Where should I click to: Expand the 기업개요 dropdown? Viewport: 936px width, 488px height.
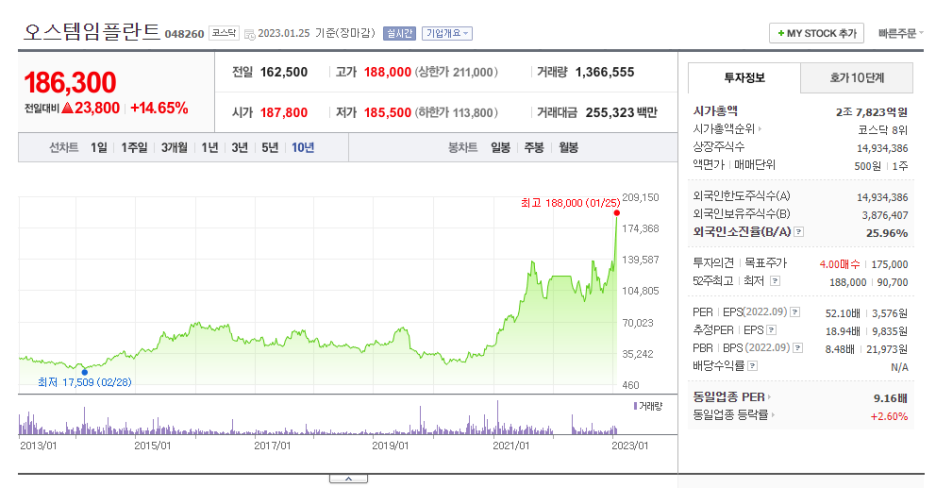tap(447, 33)
